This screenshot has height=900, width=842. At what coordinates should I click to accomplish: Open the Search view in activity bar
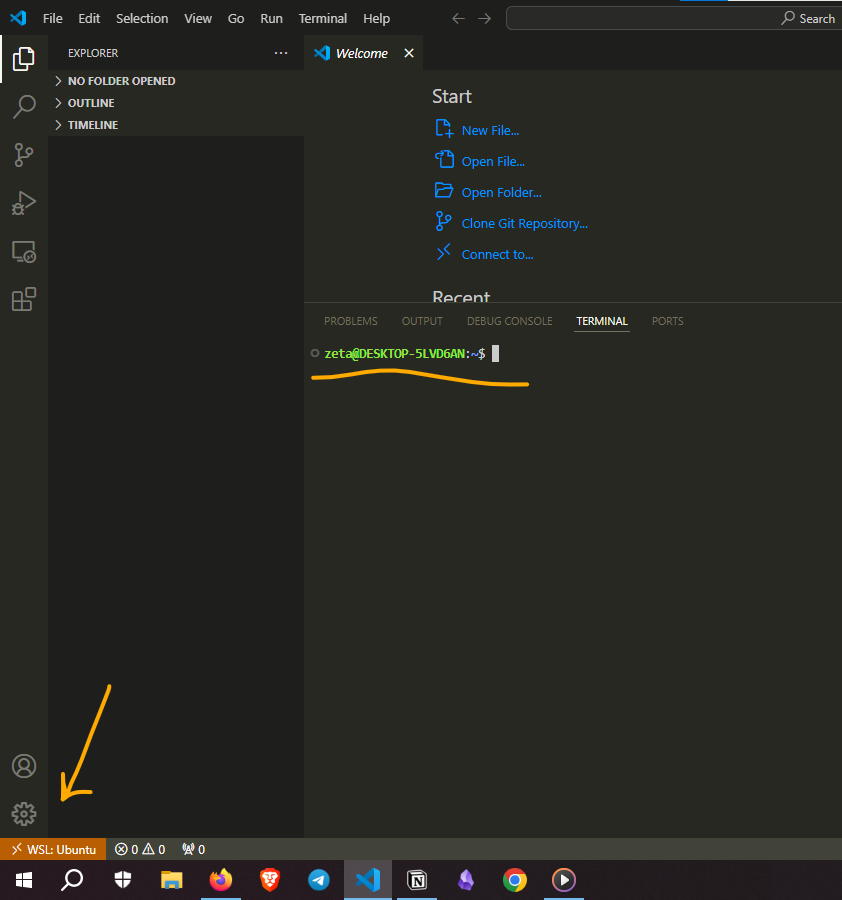point(24,106)
